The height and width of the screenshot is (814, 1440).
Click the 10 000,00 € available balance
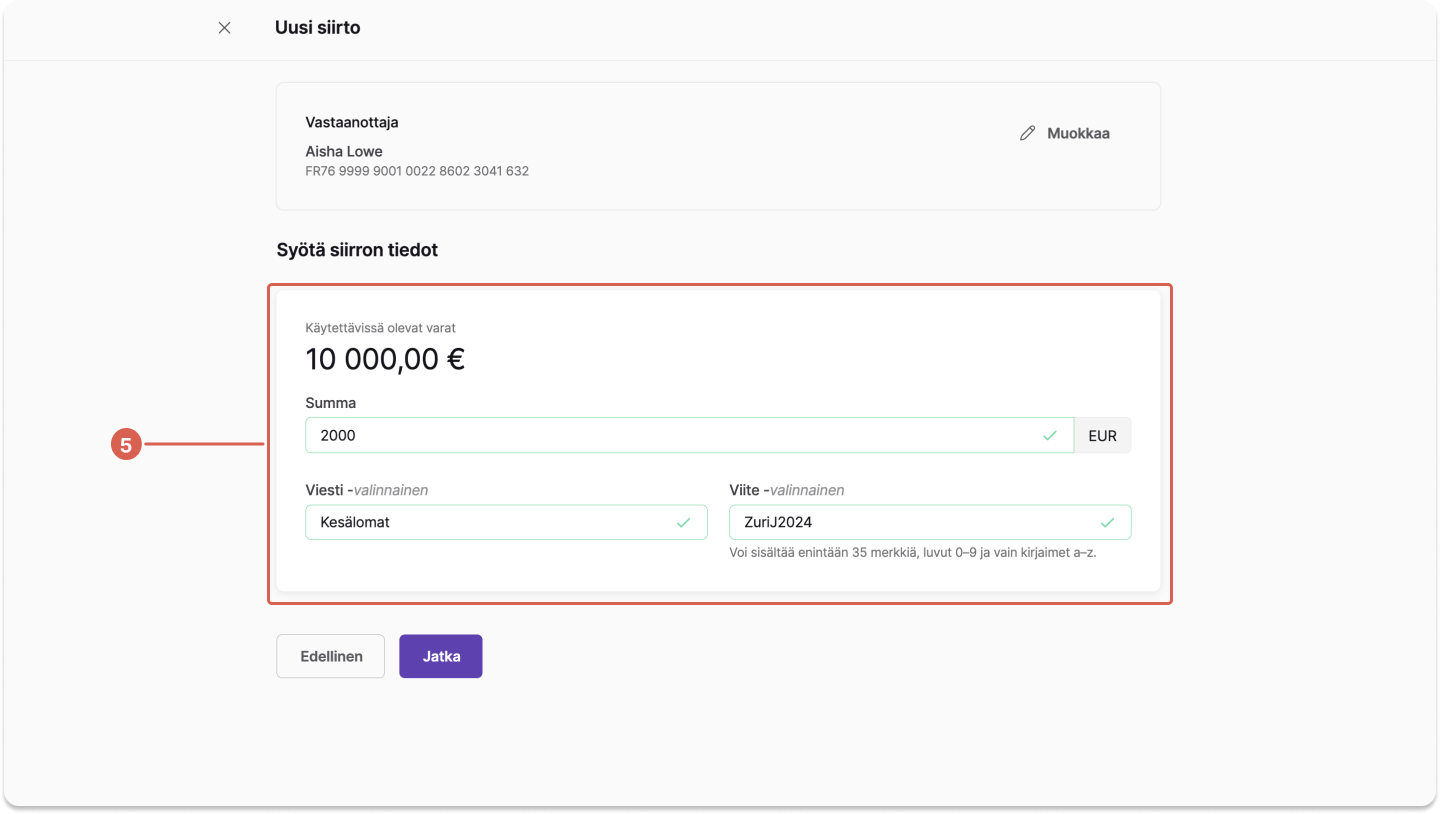(x=385, y=359)
